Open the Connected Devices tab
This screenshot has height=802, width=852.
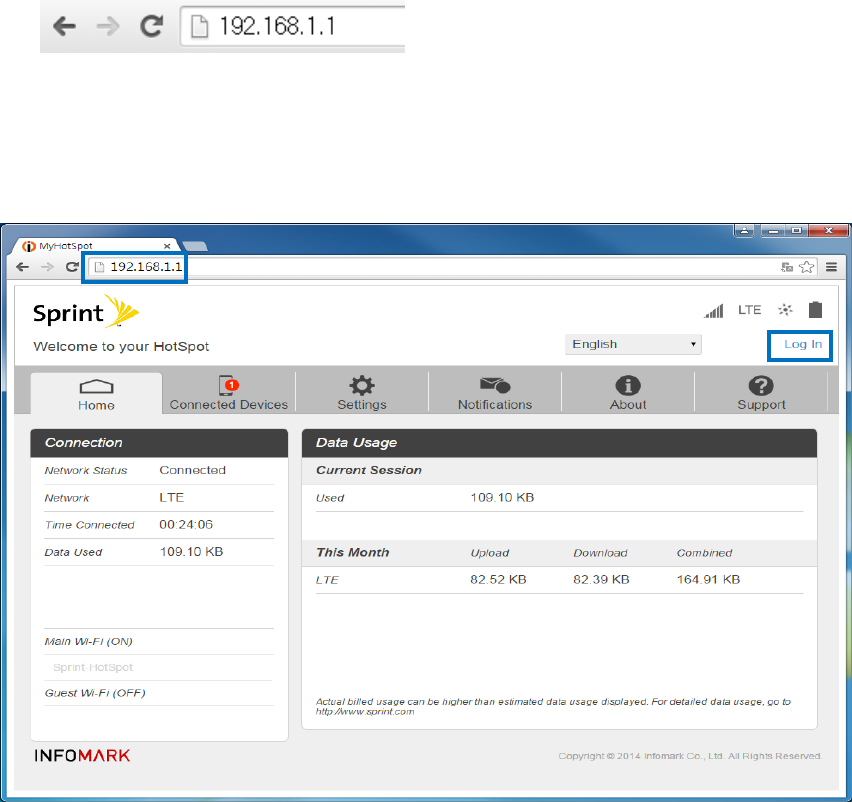pos(229,393)
